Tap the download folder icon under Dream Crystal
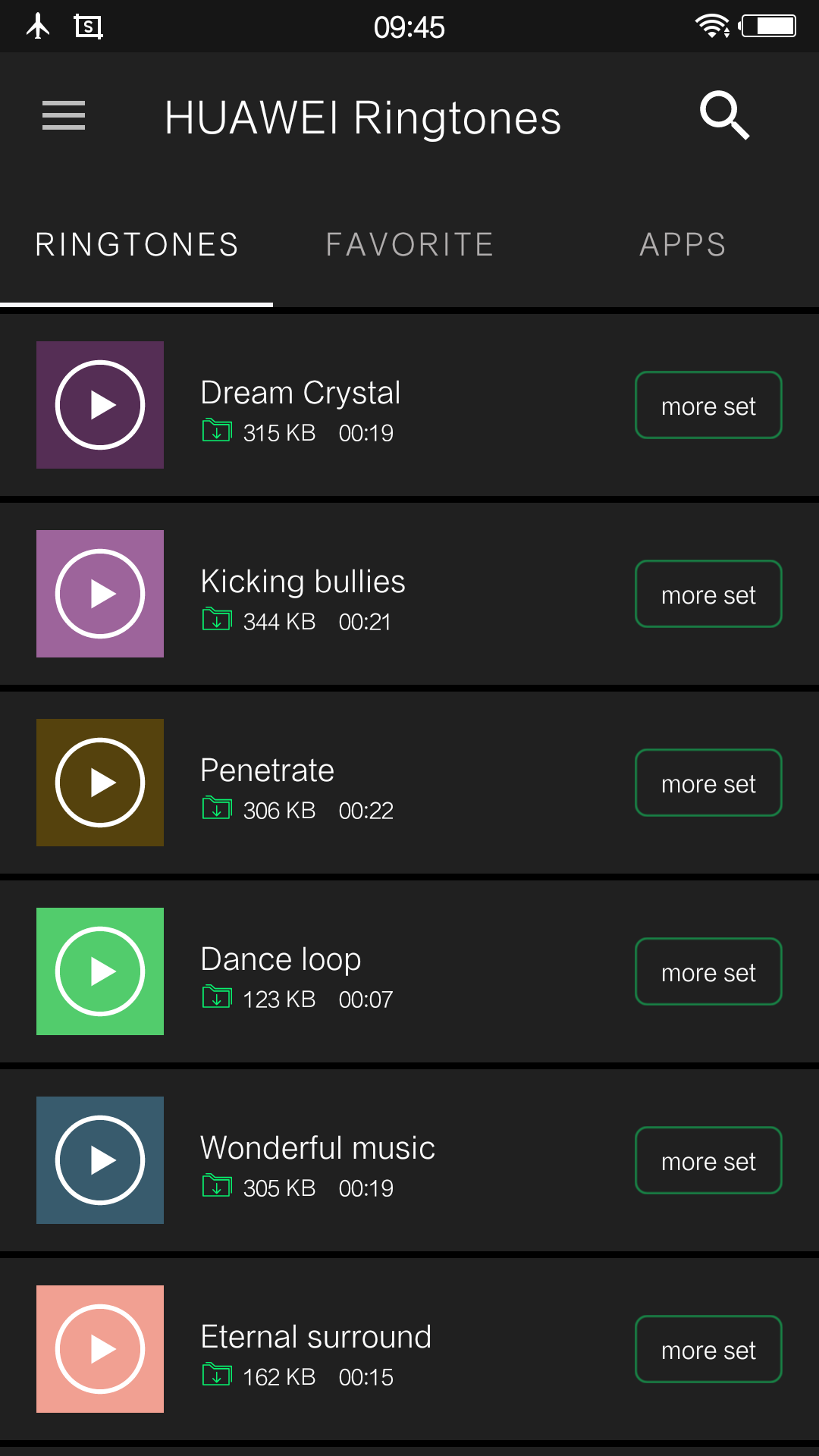The image size is (819, 1456). [217, 431]
